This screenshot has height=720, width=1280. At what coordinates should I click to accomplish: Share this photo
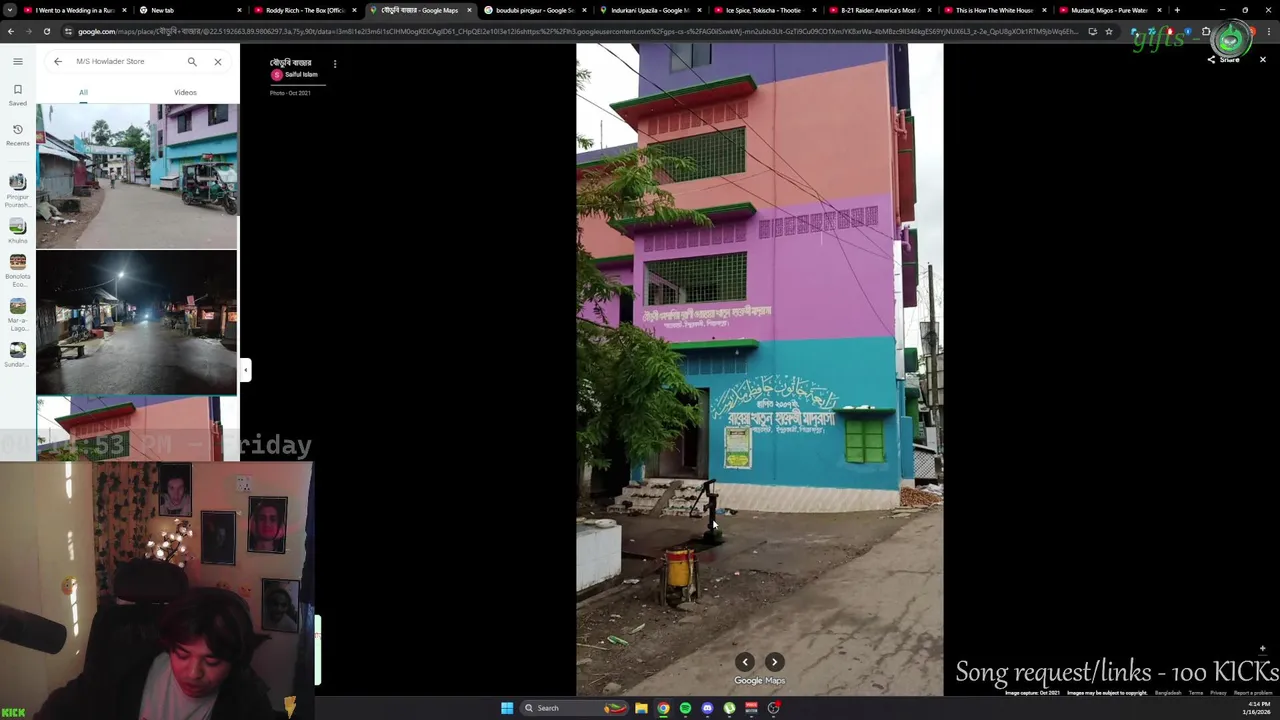(1223, 60)
